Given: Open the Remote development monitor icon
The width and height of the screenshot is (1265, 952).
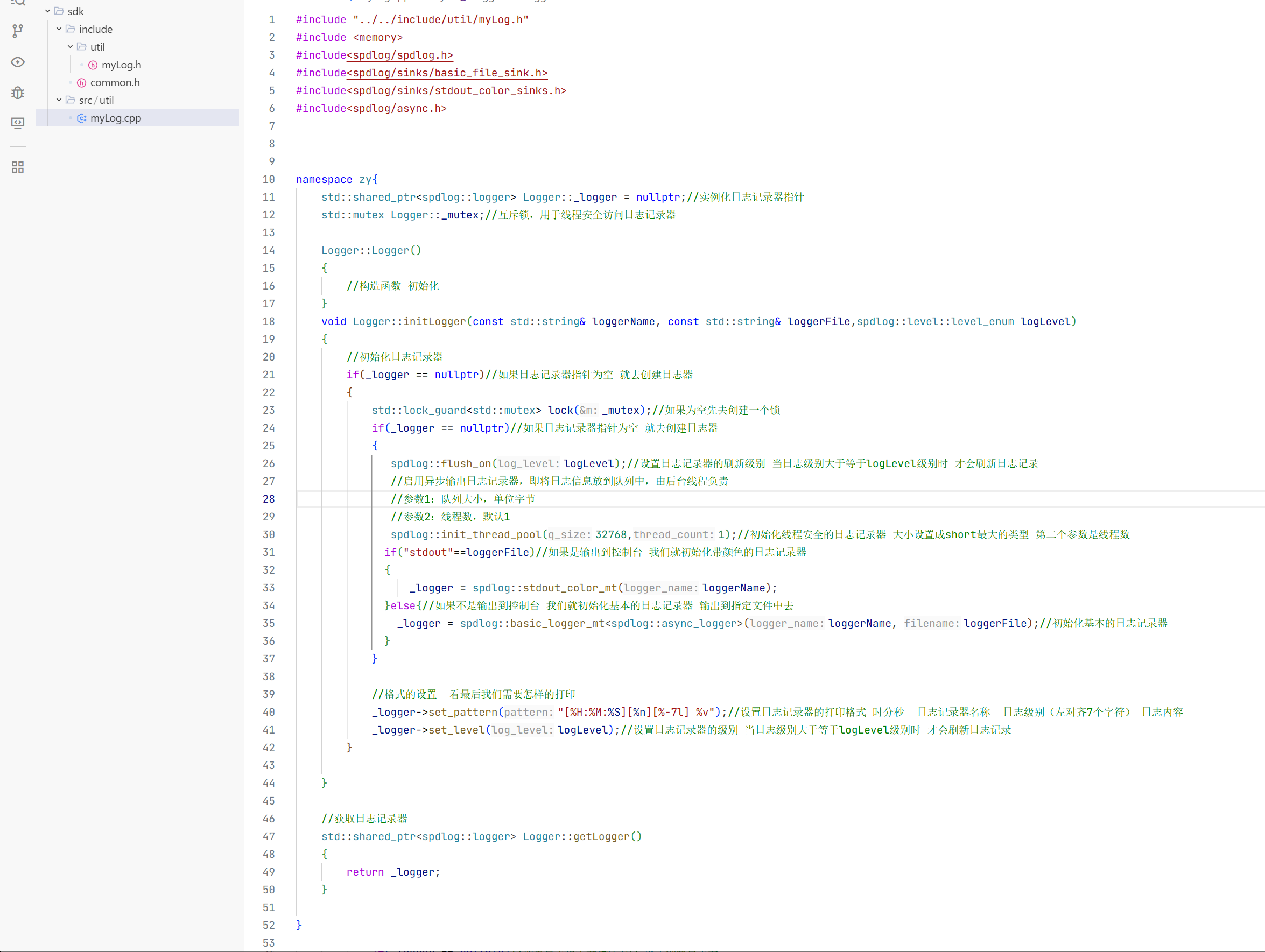Looking at the screenshot, I should click(x=18, y=123).
